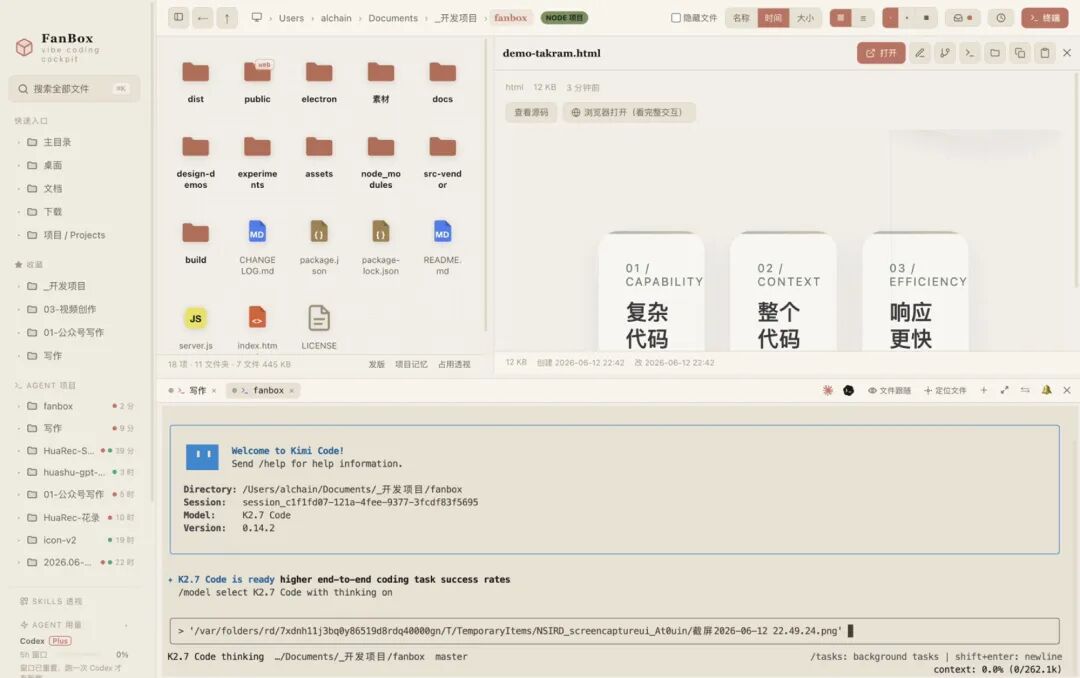Viewport: 1080px width, 678px height.
Task: Go back with the left arrow button
Action: [202, 17]
